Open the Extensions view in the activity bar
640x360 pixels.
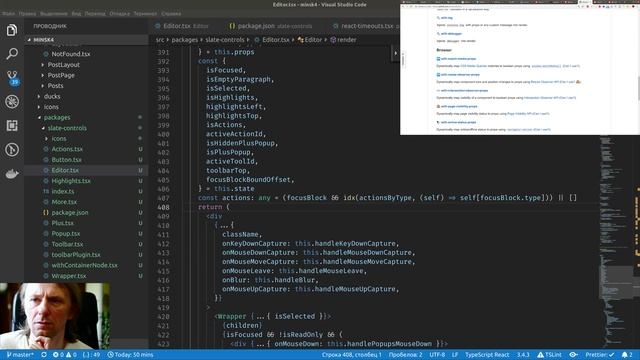pos(12,126)
